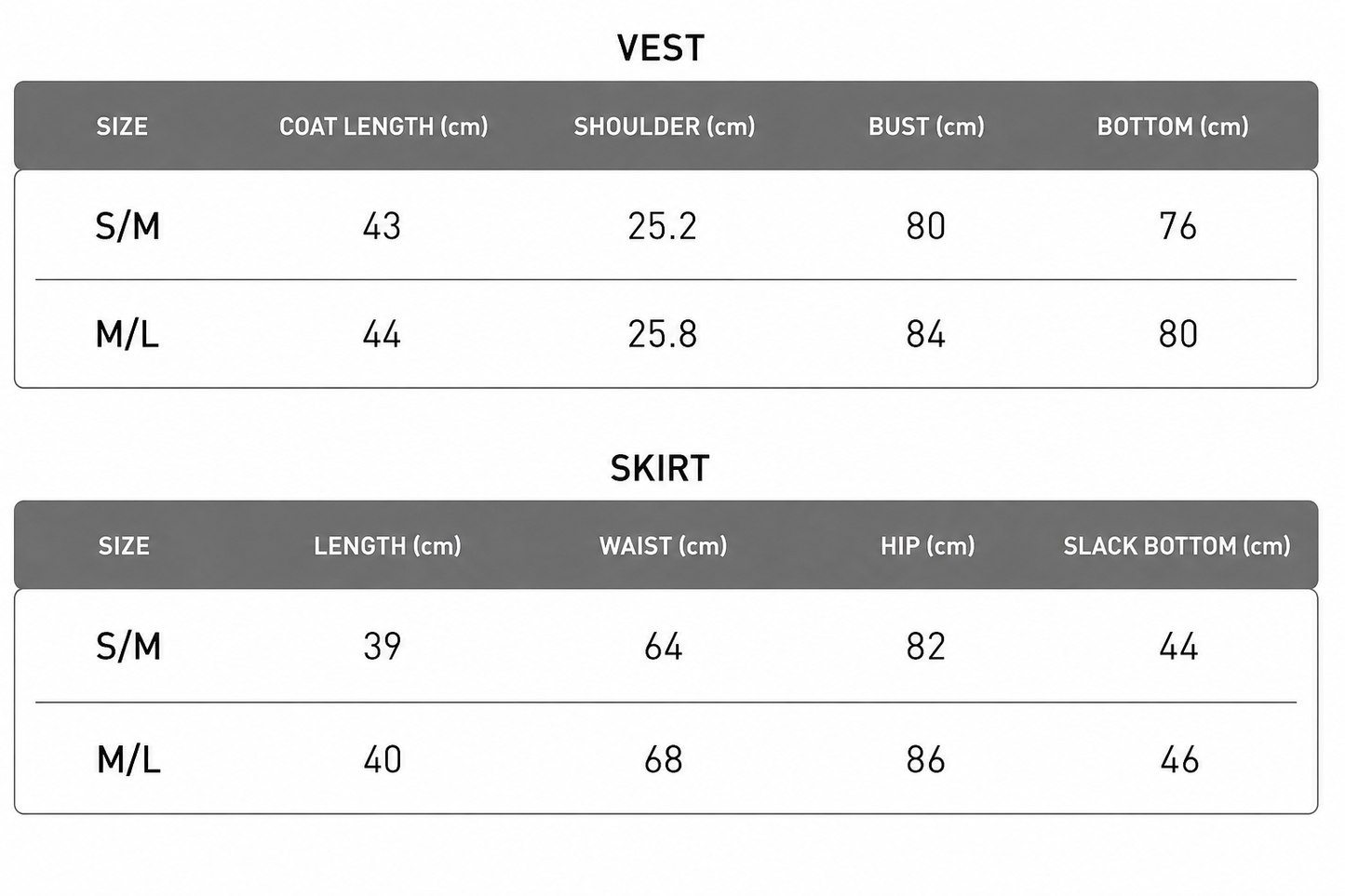The image size is (1345, 896).
Task: Click the skirt waist value 68
Action: 664,760
